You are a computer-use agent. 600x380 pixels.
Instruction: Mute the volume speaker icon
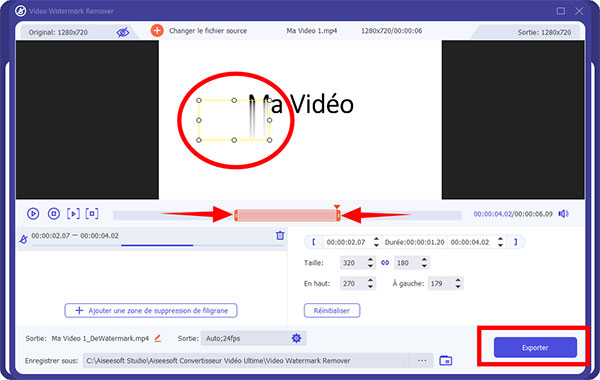pyautogui.click(x=563, y=214)
